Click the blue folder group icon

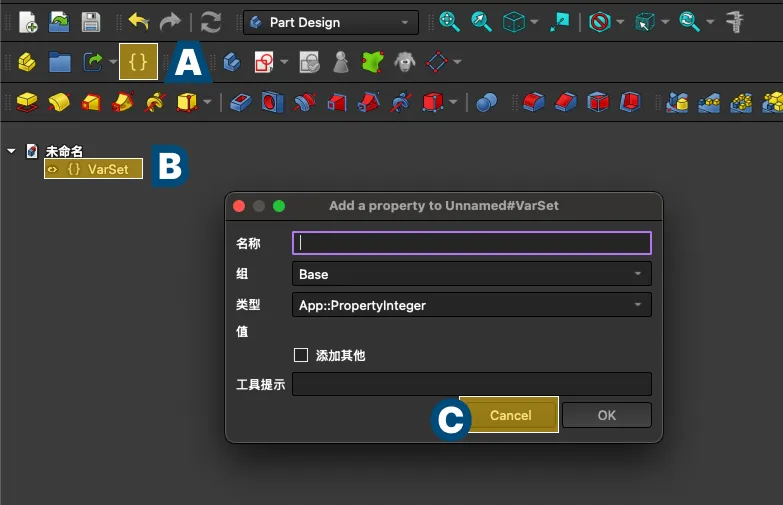pyautogui.click(x=60, y=62)
